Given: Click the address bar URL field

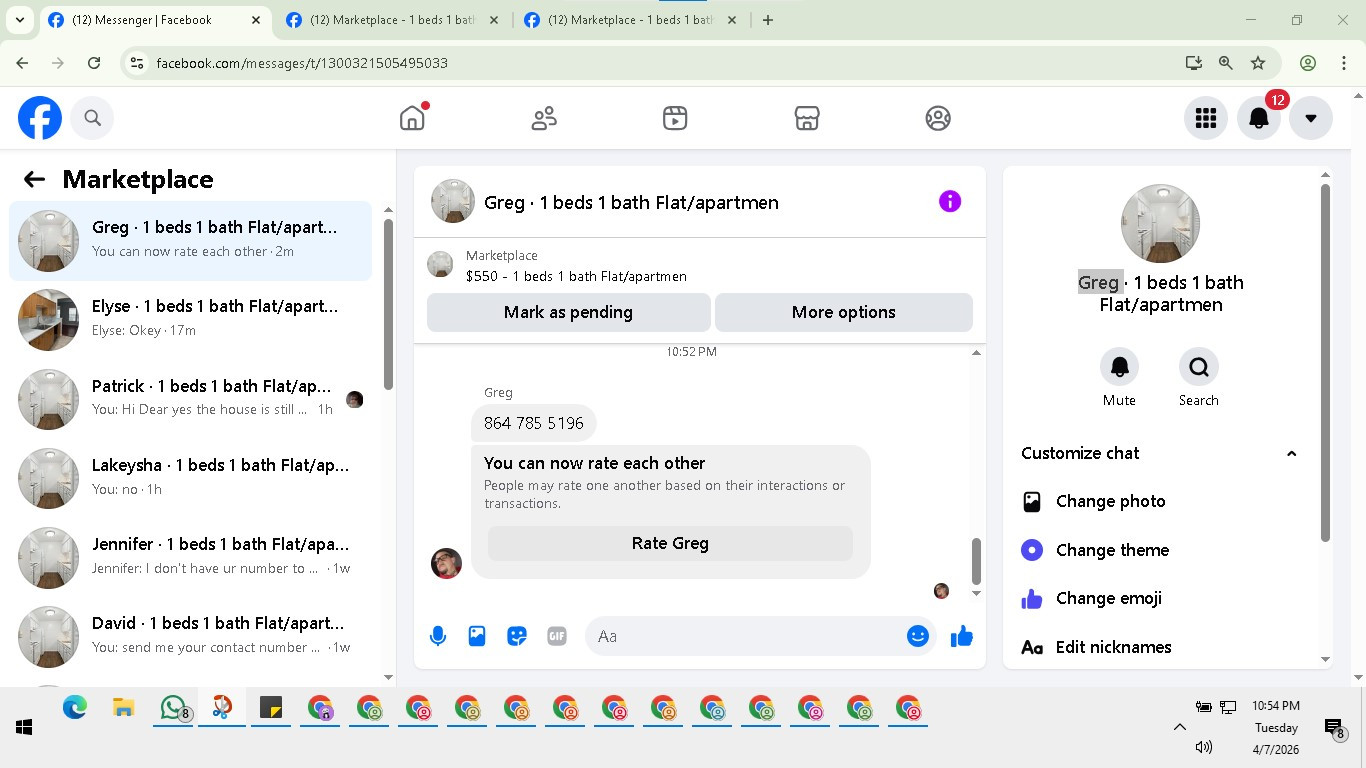Looking at the screenshot, I should (660, 63).
